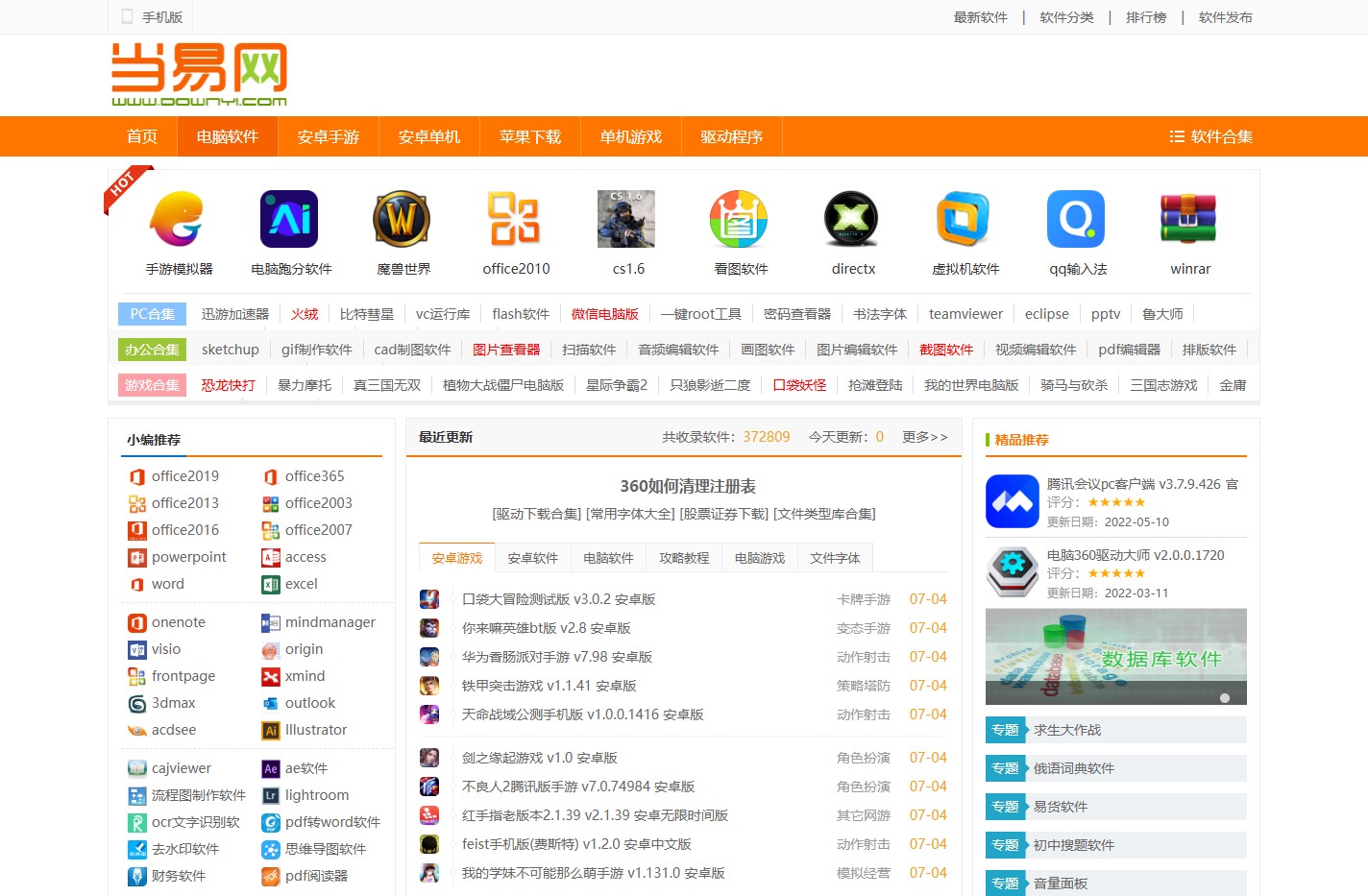Click the 电脑360驱动大师 gear icon

[x=1013, y=572]
